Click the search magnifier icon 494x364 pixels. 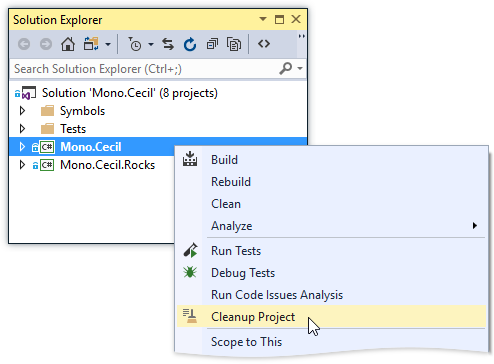point(286,69)
